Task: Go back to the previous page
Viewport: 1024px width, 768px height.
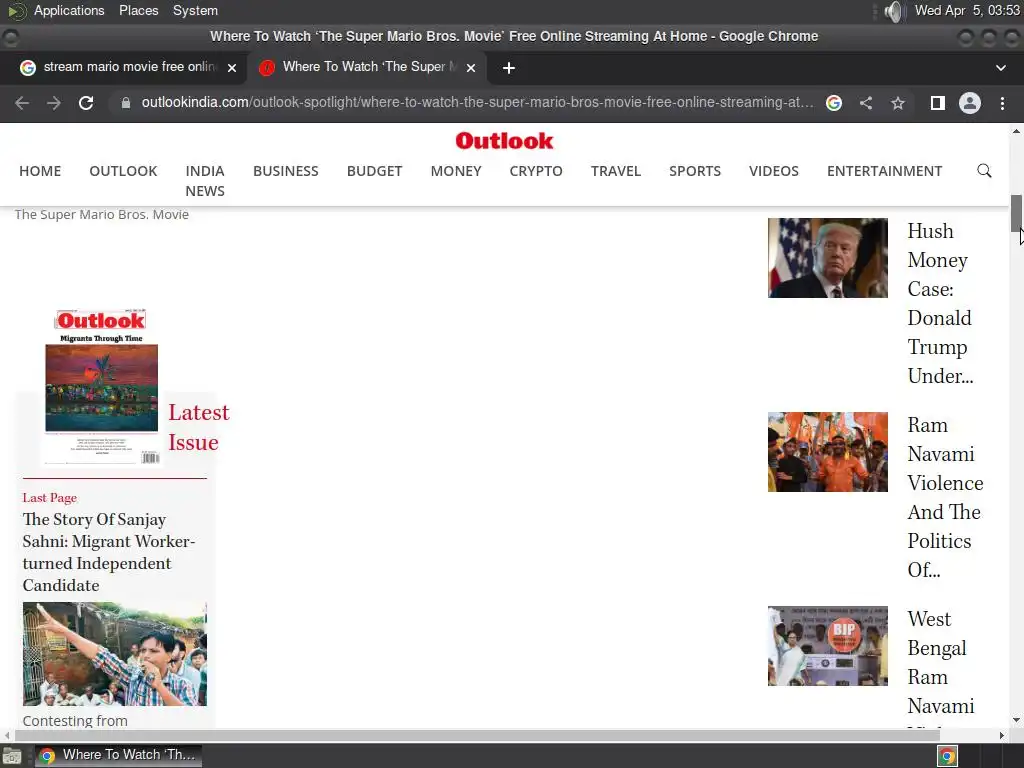Action: click(x=22, y=103)
